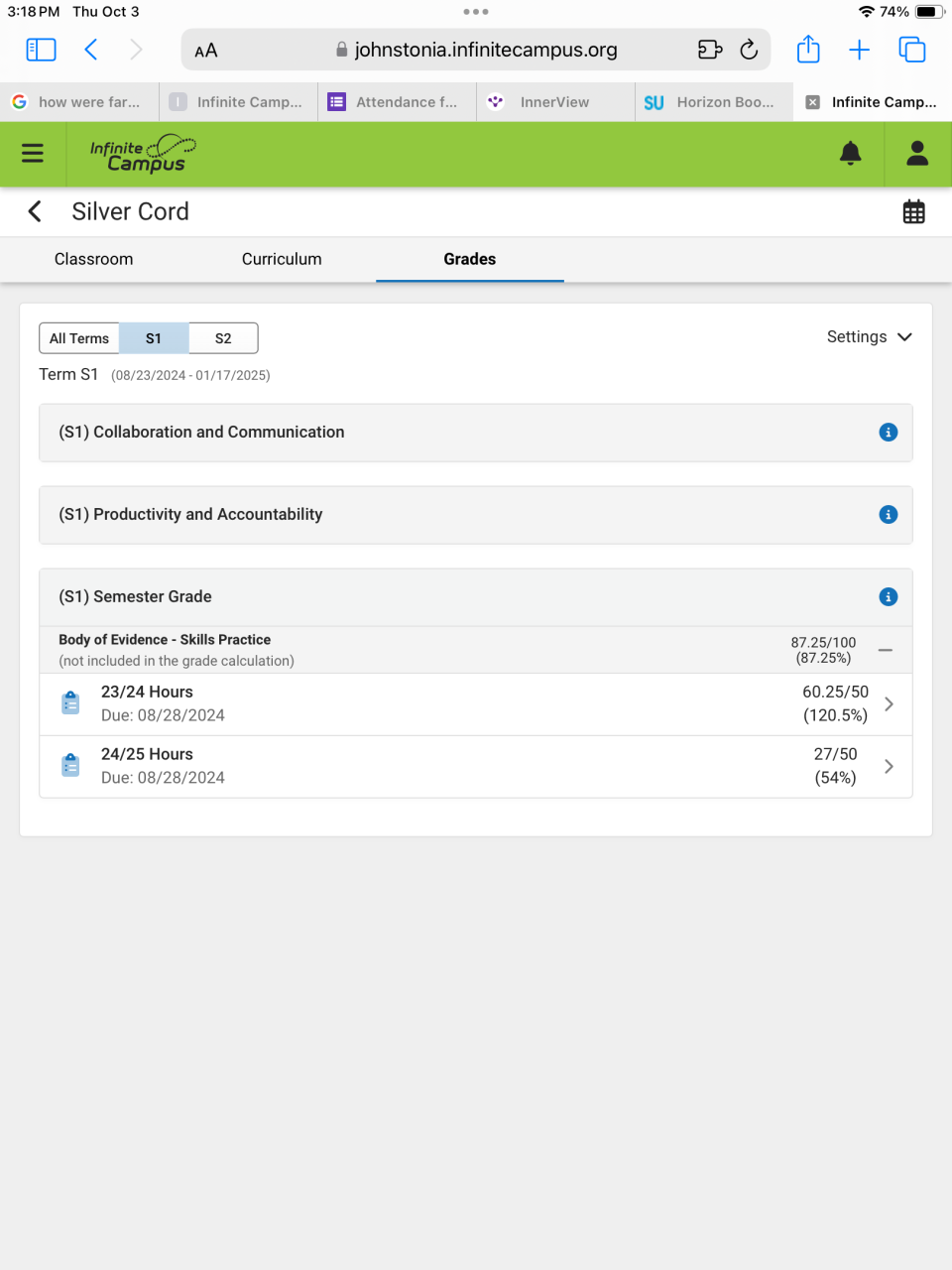The height and width of the screenshot is (1270, 952).
Task: Click the (S1) Semester Grade header
Action: [x=476, y=597]
